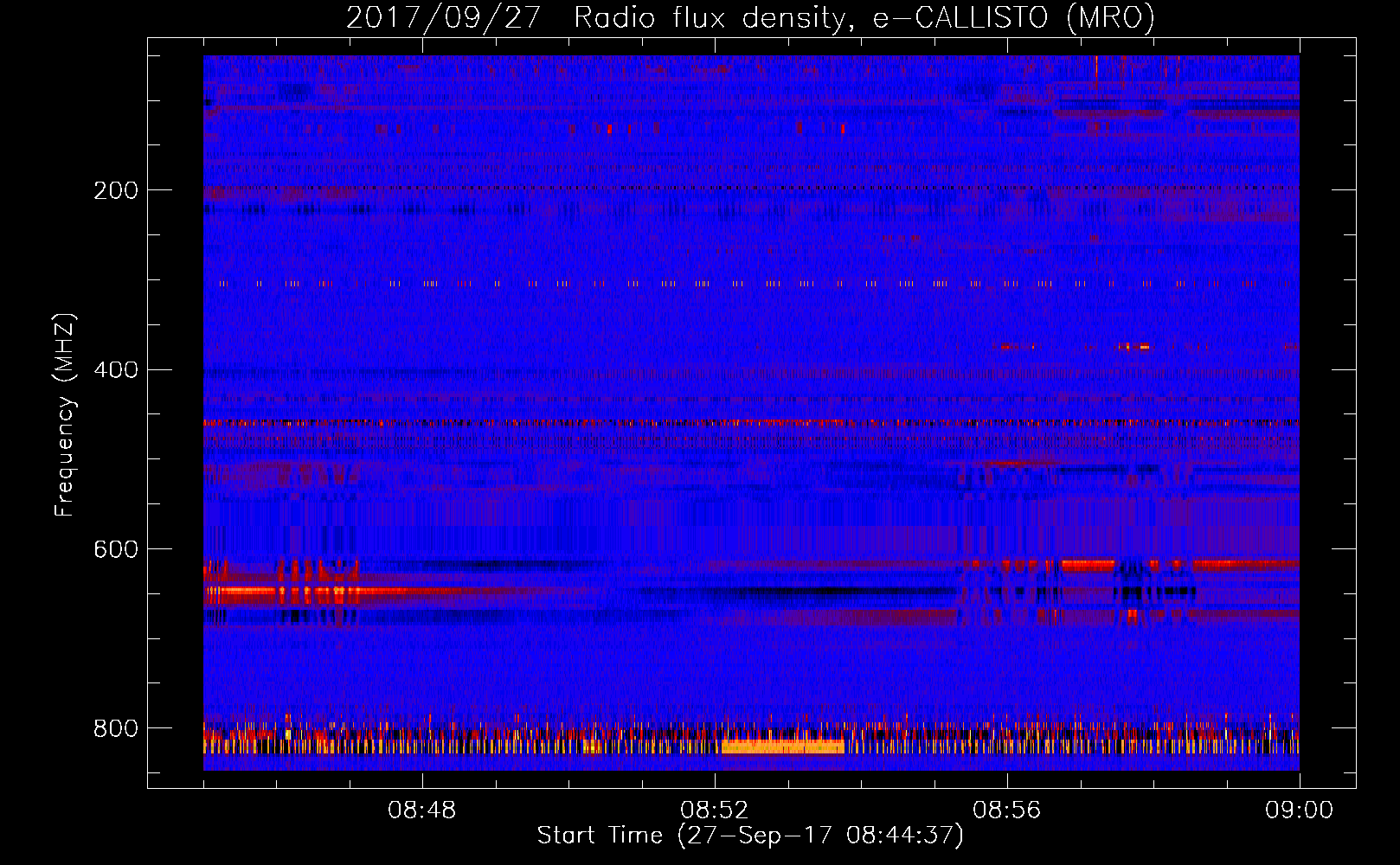Click the 800 frequency tick label
Image resolution: width=1400 pixels, height=865 pixels.
[x=116, y=729]
